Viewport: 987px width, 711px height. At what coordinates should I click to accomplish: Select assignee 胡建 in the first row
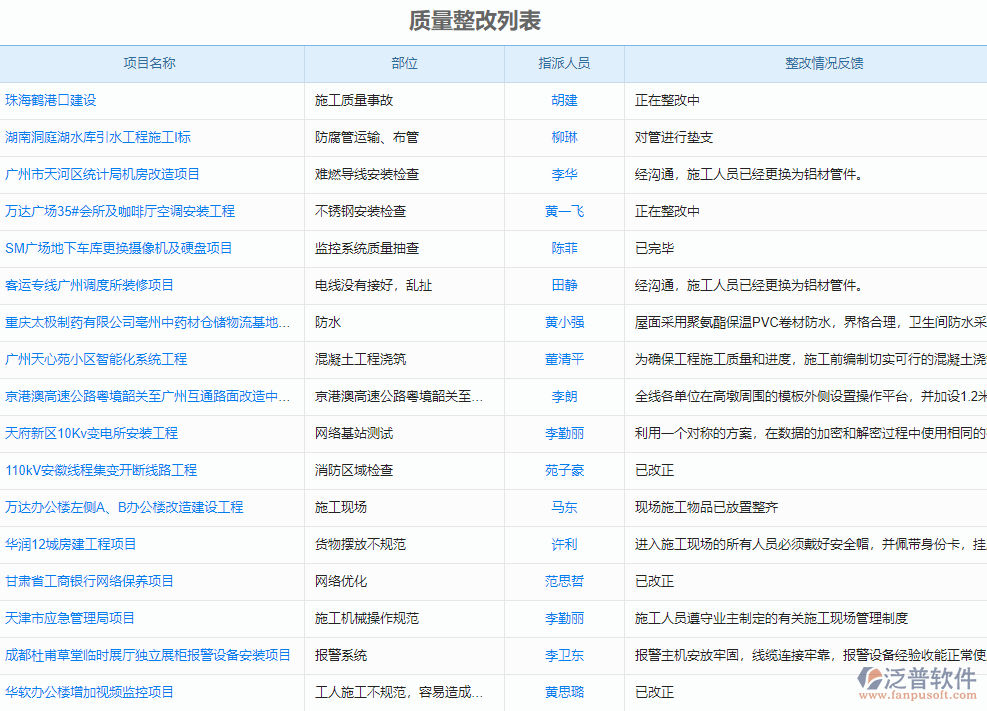pos(563,100)
